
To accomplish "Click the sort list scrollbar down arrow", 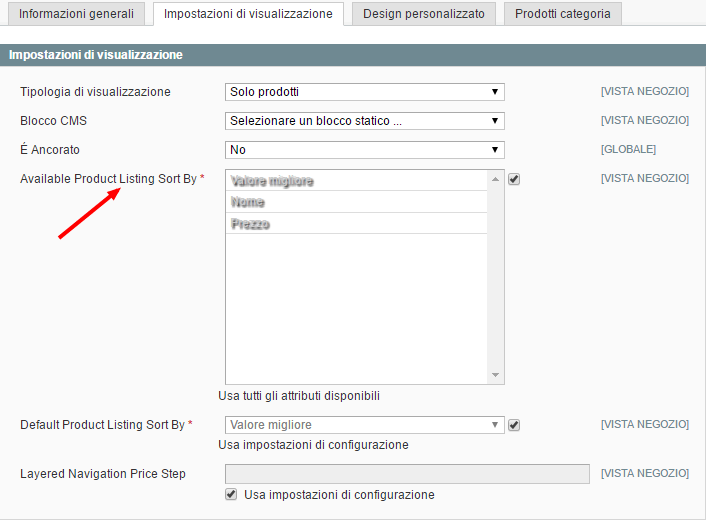I will 496,376.
